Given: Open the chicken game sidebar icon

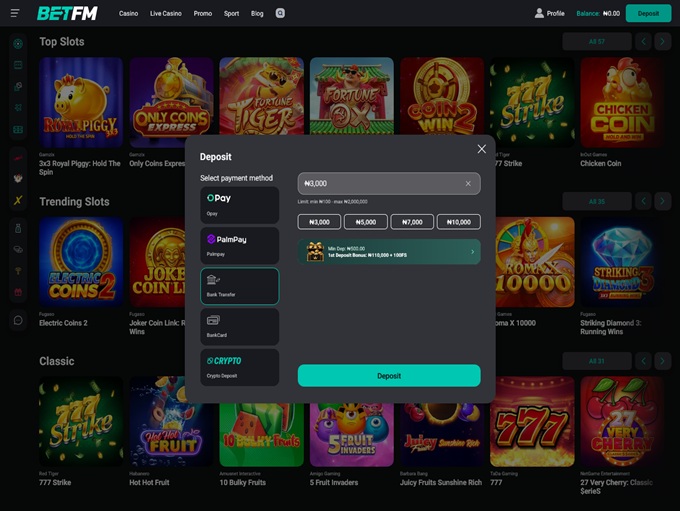Looking at the screenshot, I should click(18, 178).
